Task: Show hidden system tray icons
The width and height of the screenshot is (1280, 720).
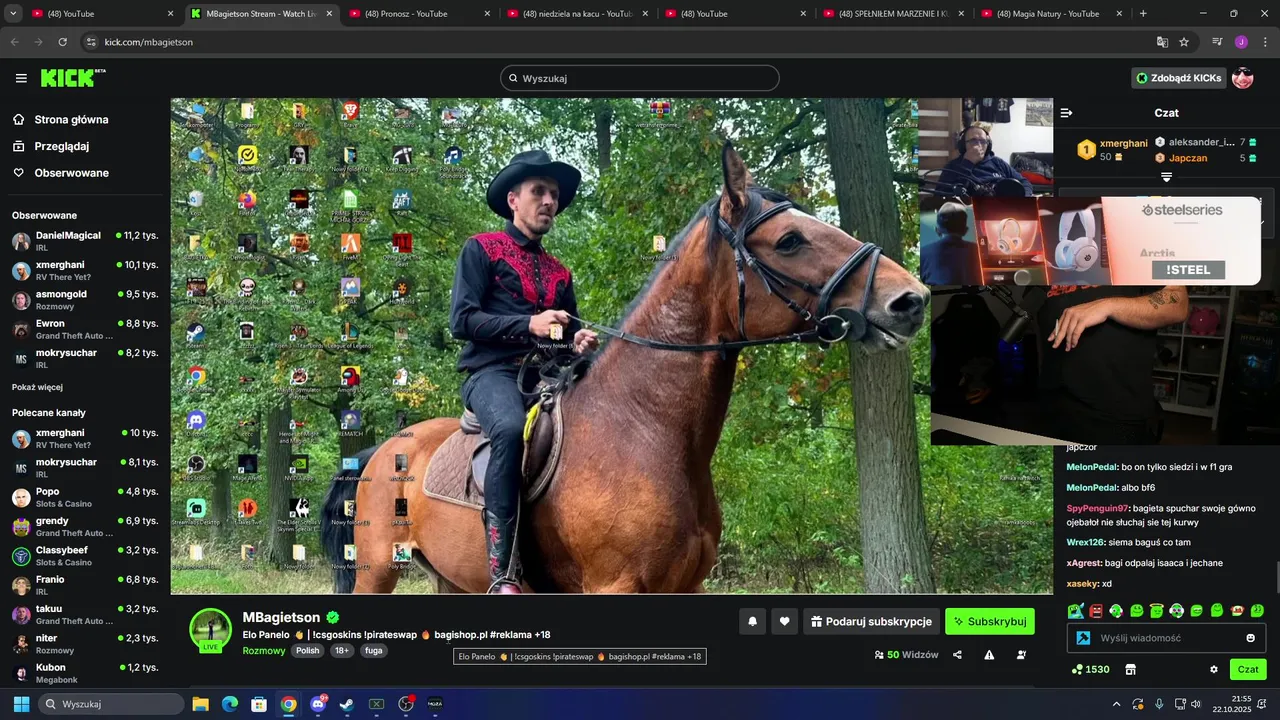Action: click(x=1117, y=704)
